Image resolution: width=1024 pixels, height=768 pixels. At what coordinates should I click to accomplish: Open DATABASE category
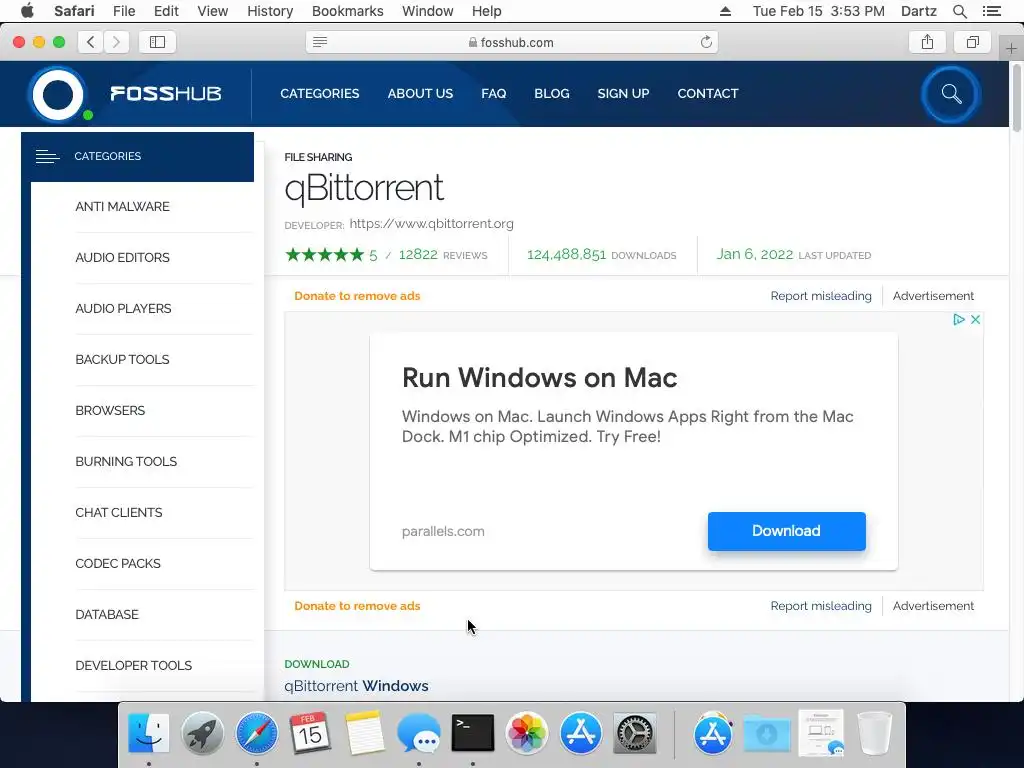click(107, 614)
